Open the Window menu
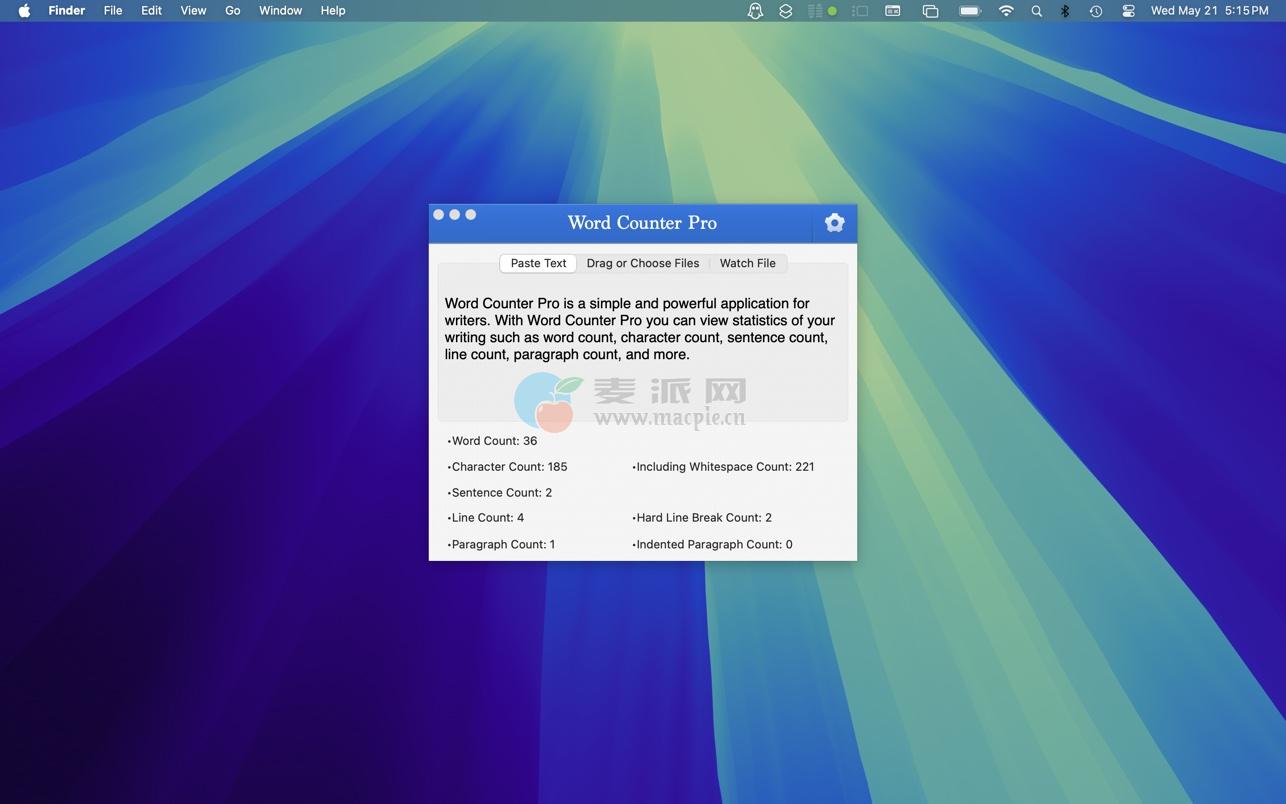This screenshot has width=1286, height=804. 280,11
